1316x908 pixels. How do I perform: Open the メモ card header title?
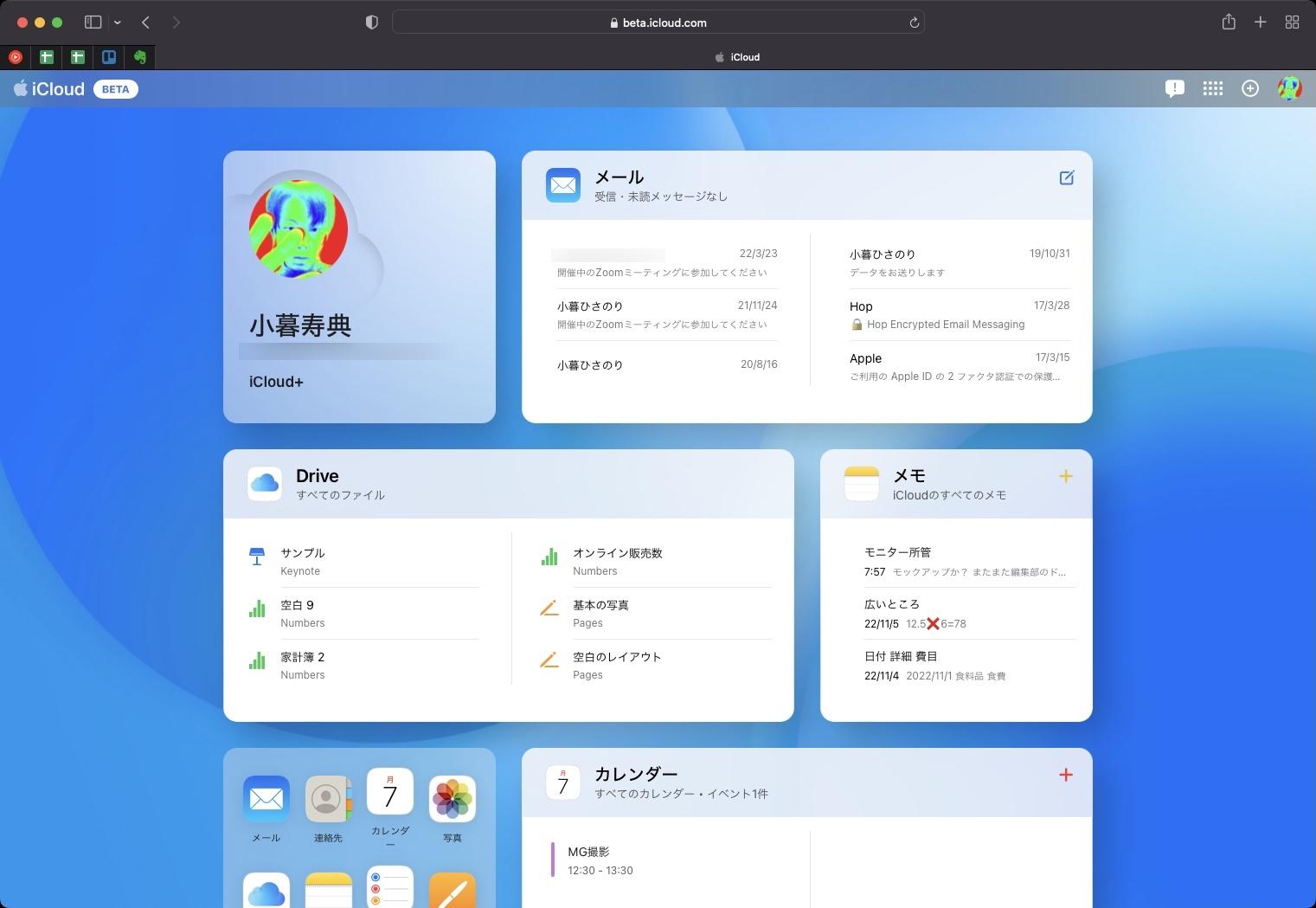click(909, 475)
